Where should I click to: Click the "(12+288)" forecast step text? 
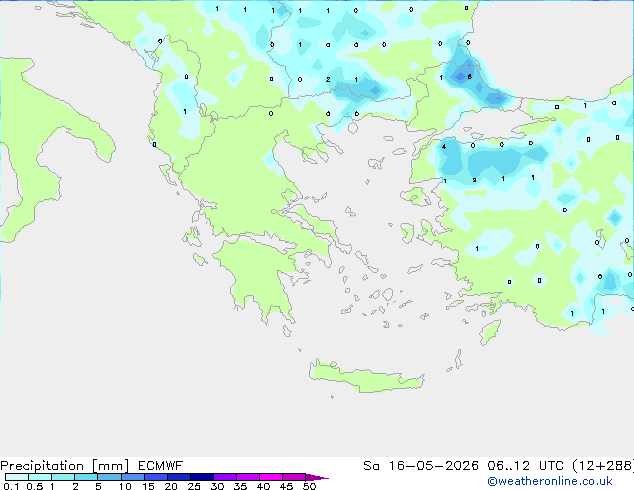click(x=603, y=466)
